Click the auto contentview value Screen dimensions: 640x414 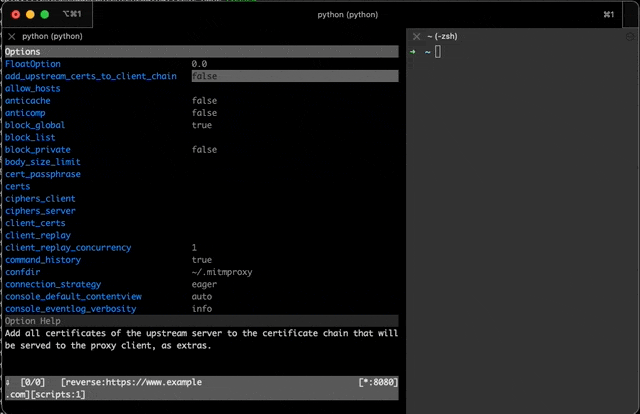click(202, 297)
